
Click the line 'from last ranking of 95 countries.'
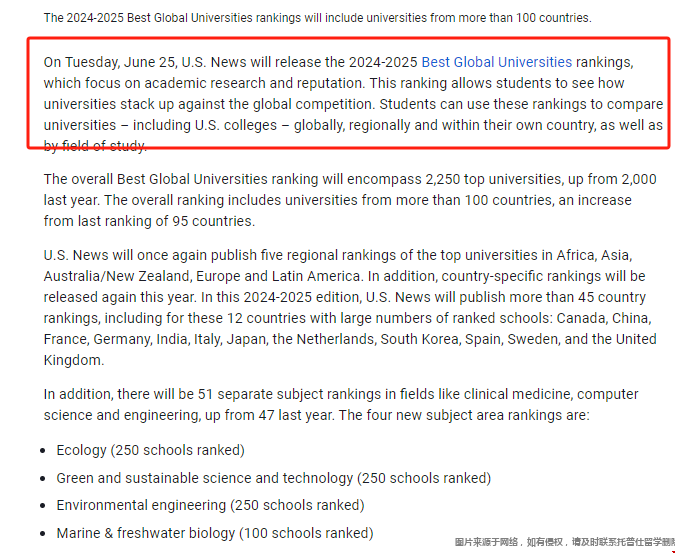[149, 221]
